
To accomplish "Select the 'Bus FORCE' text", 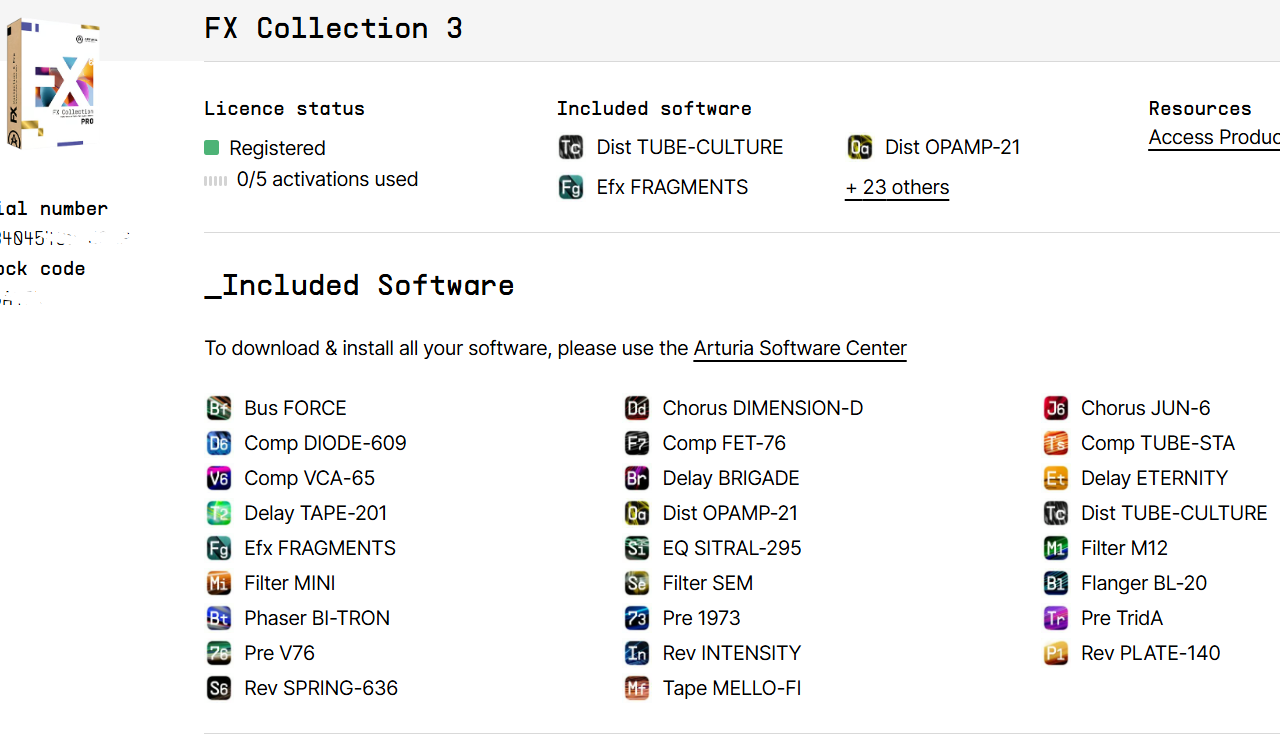I will pos(295,408).
